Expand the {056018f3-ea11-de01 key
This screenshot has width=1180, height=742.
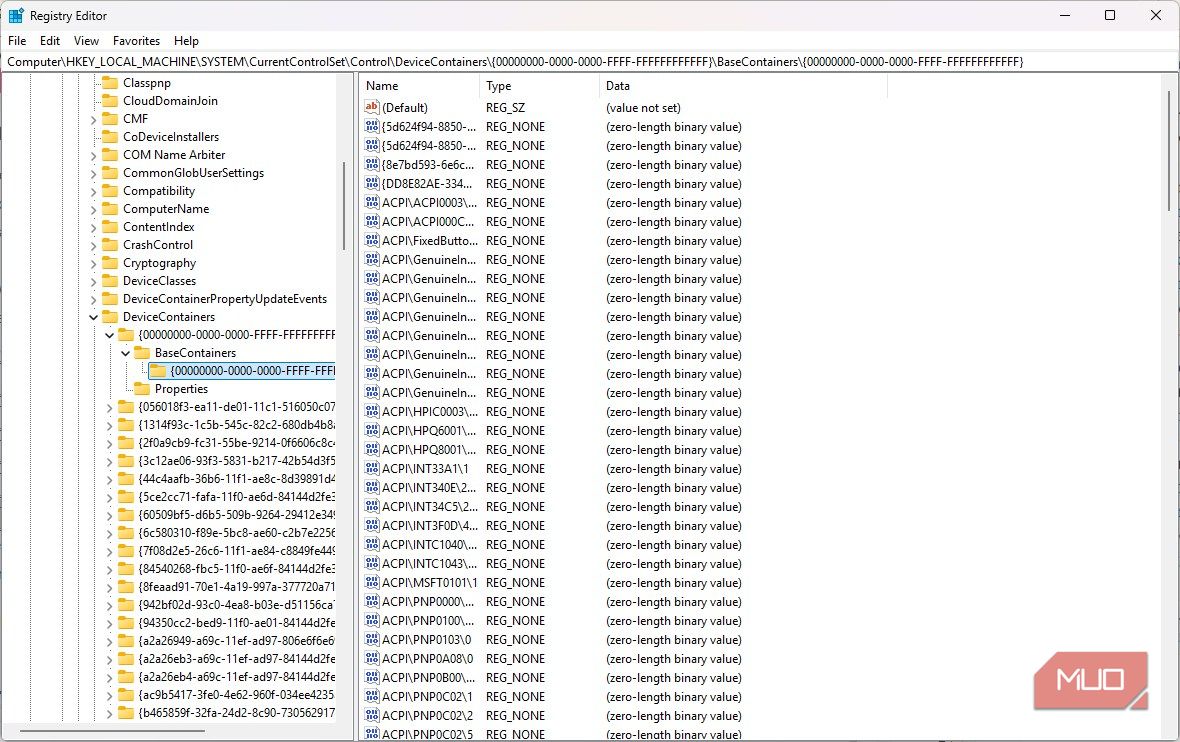109,407
